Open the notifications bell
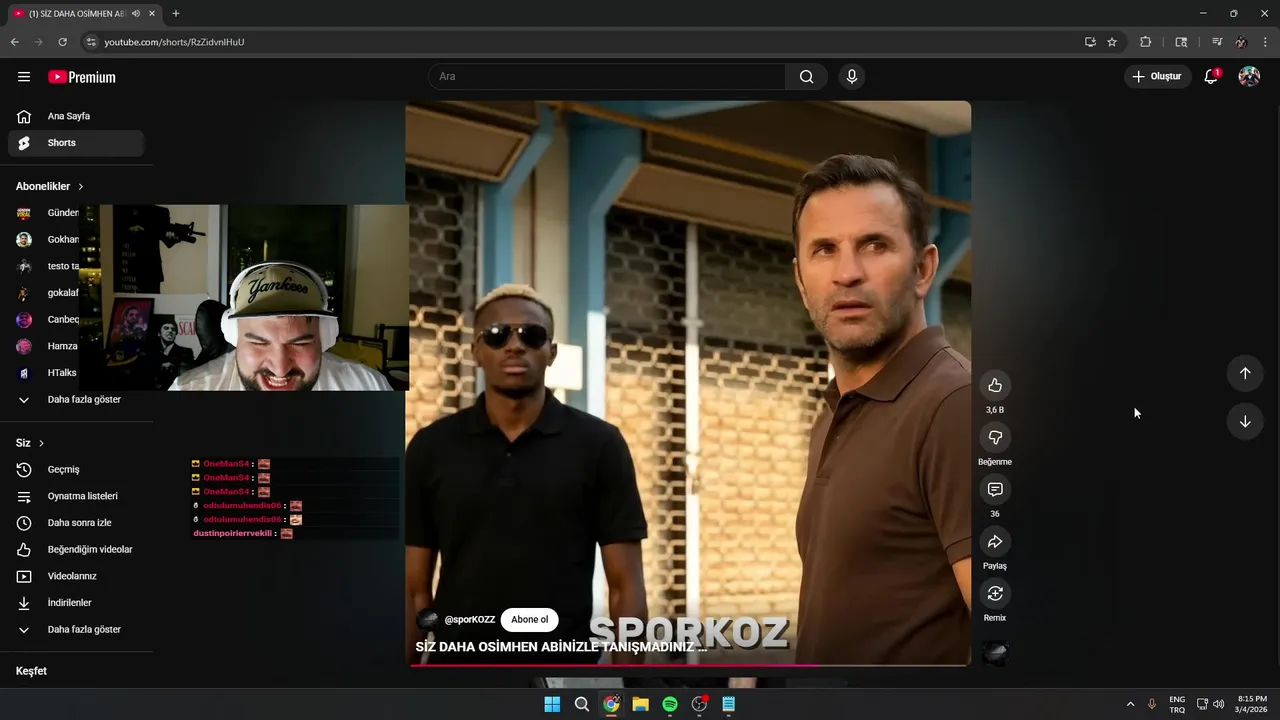 [x=1211, y=77]
